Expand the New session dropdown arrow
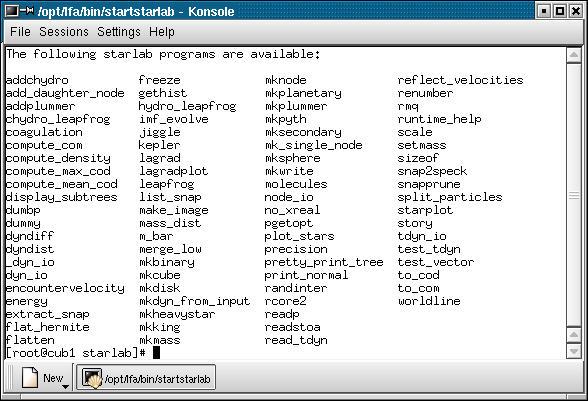The image size is (588, 401). coord(65,386)
